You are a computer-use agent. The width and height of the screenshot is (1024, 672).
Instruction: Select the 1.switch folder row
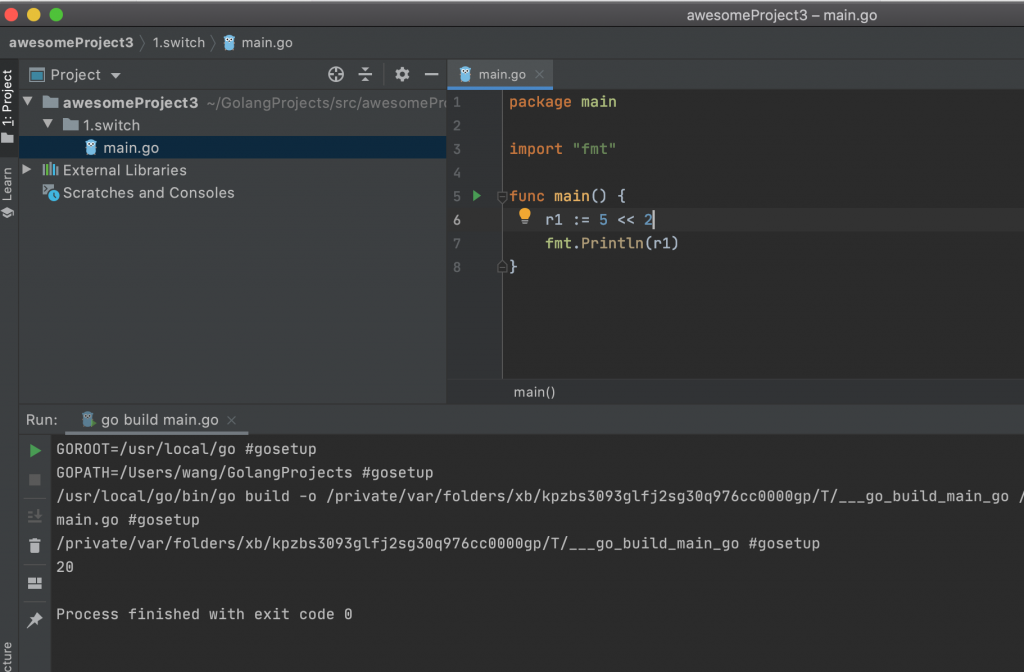232,125
